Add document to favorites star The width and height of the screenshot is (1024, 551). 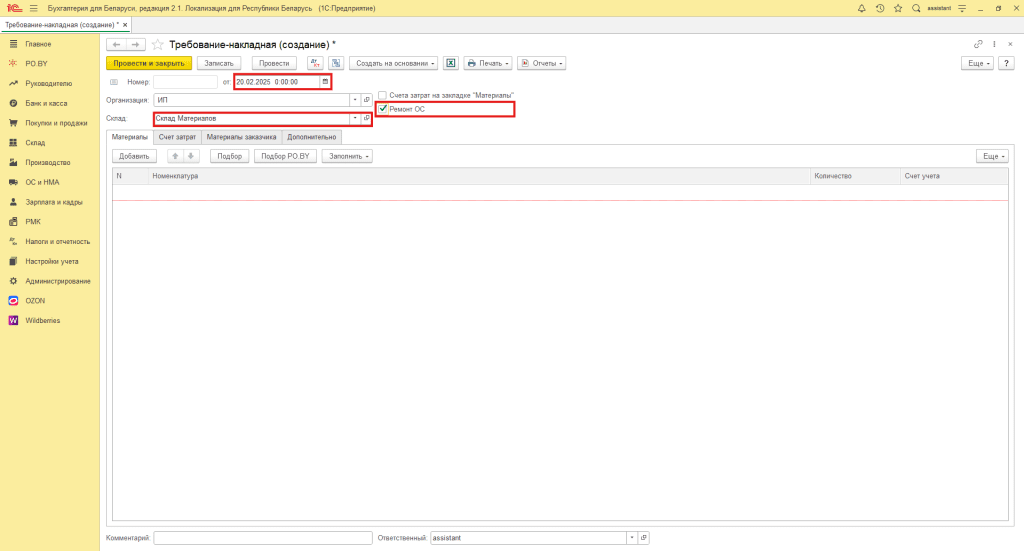click(157, 44)
